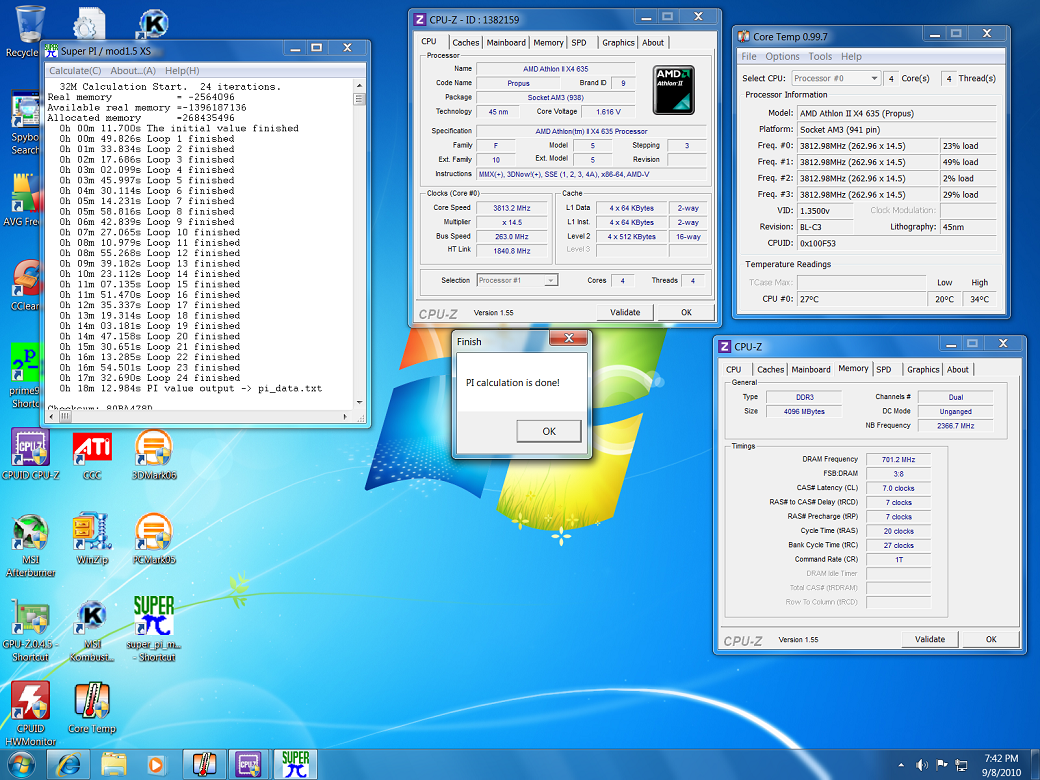The height and width of the screenshot is (780, 1040).
Task: Launch CPUID CPU-Z from the desktop
Action: [x=31, y=454]
